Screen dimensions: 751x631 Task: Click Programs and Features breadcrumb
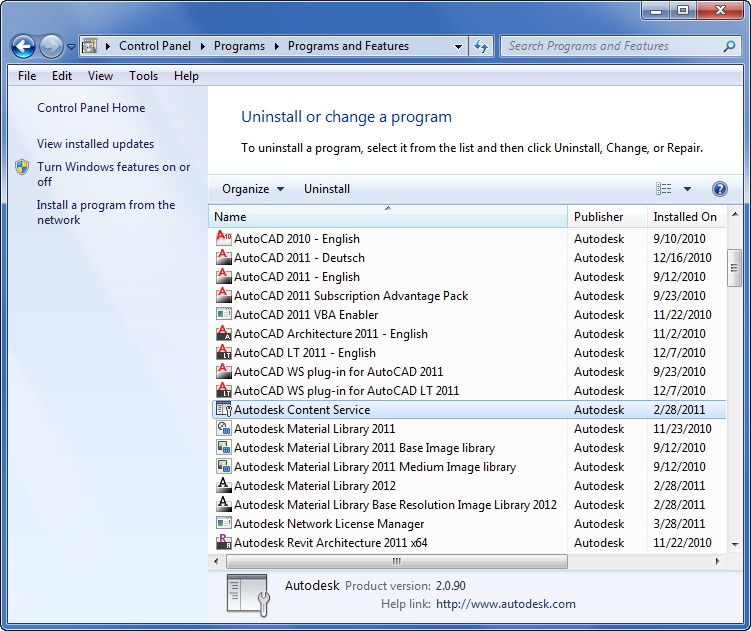pos(348,46)
